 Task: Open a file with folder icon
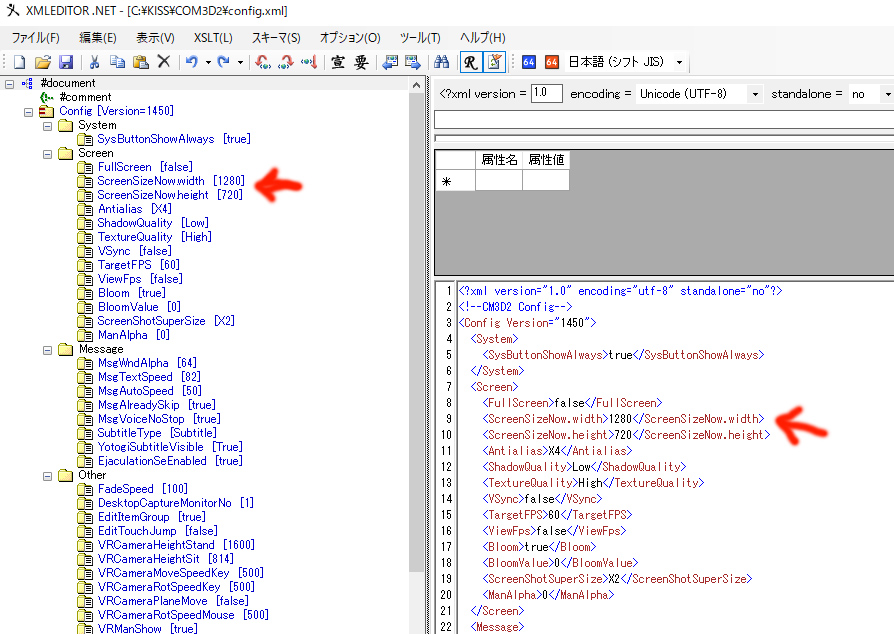[43, 62]
